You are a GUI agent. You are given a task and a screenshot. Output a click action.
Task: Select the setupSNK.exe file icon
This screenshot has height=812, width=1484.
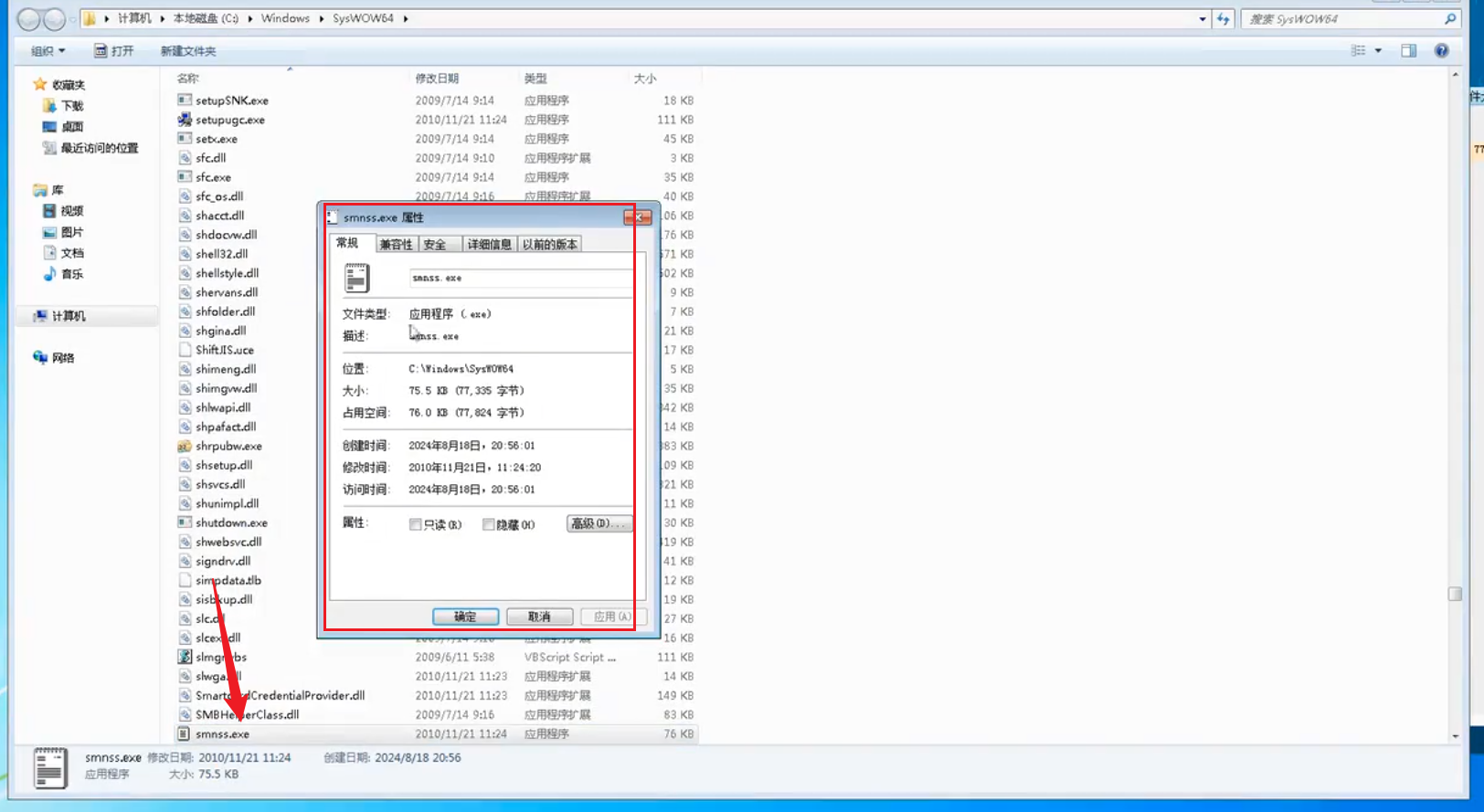[x=185, y=100]
